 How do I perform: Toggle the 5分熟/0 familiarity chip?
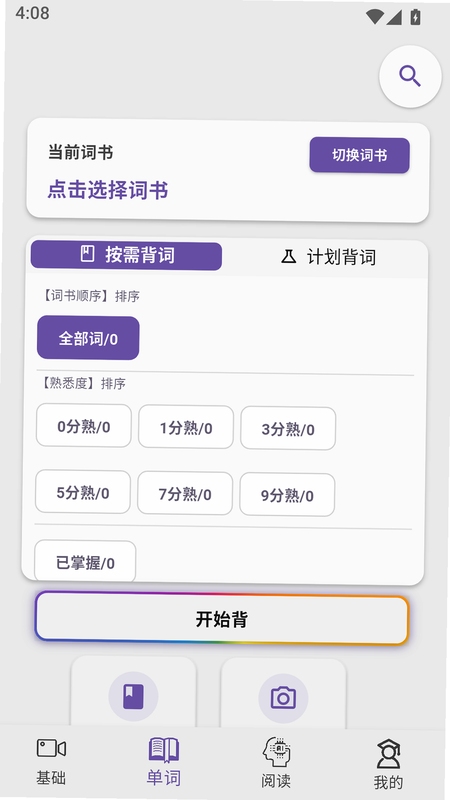pos(83,492)
